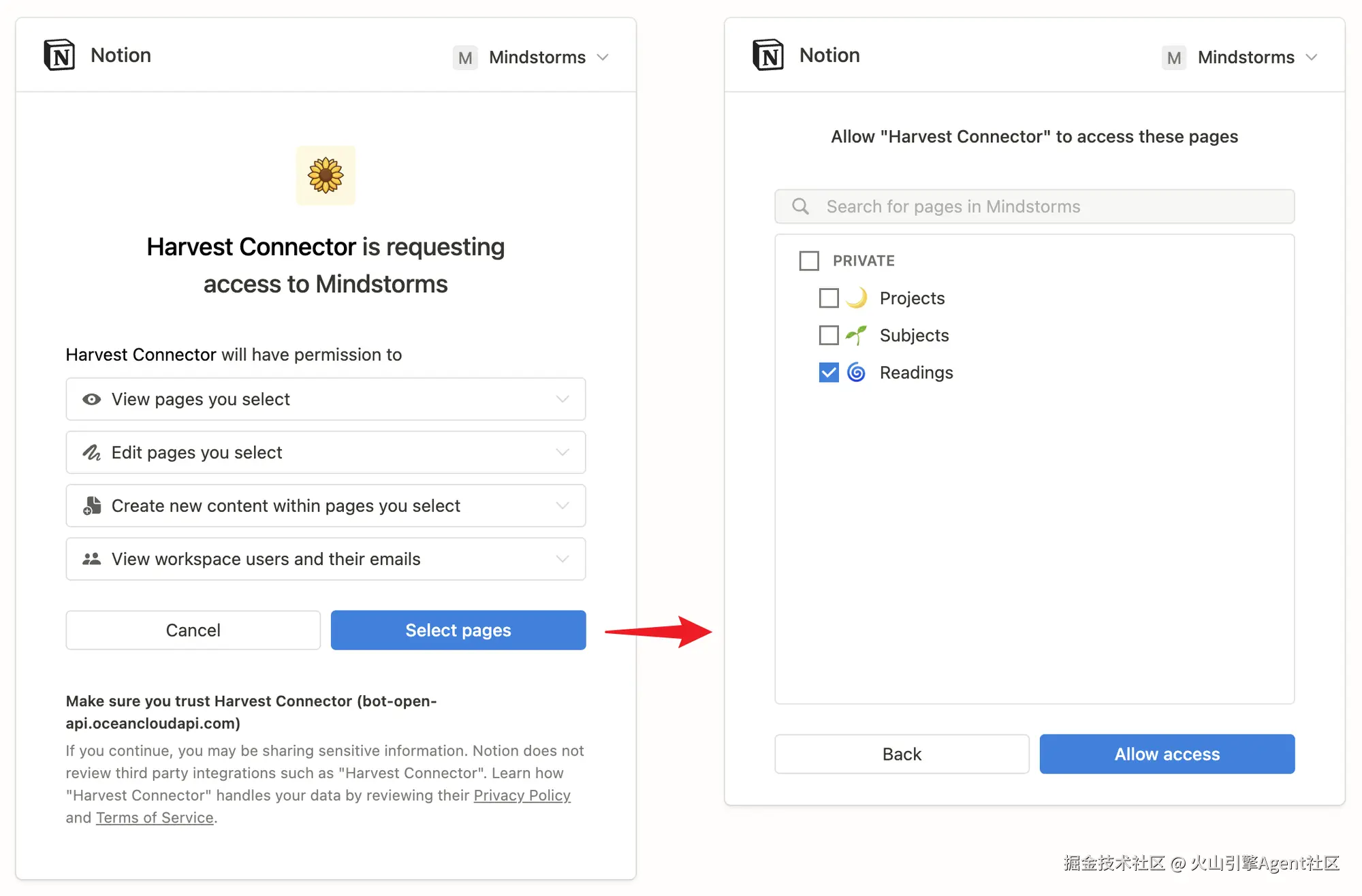Uncheck the Readings page checkbox
1362x896 pixels.
click(x=829, y=372)
